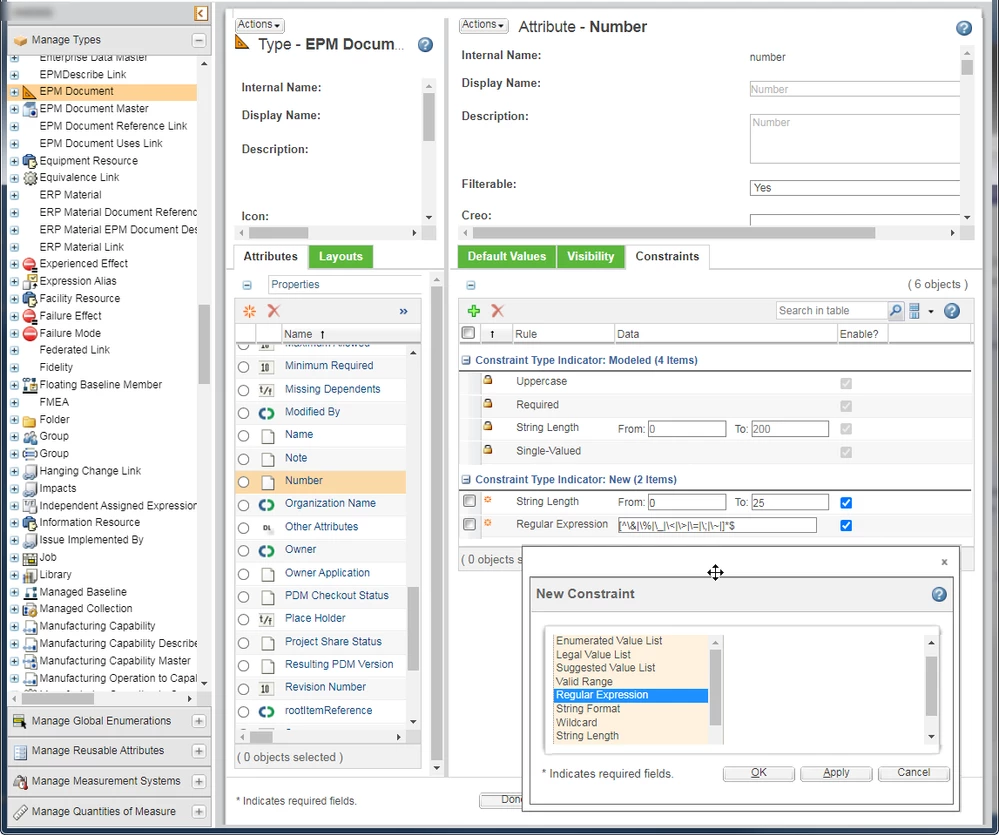
Task: Click the Regular Expression pattern field
Action: [x=717, y=525]
